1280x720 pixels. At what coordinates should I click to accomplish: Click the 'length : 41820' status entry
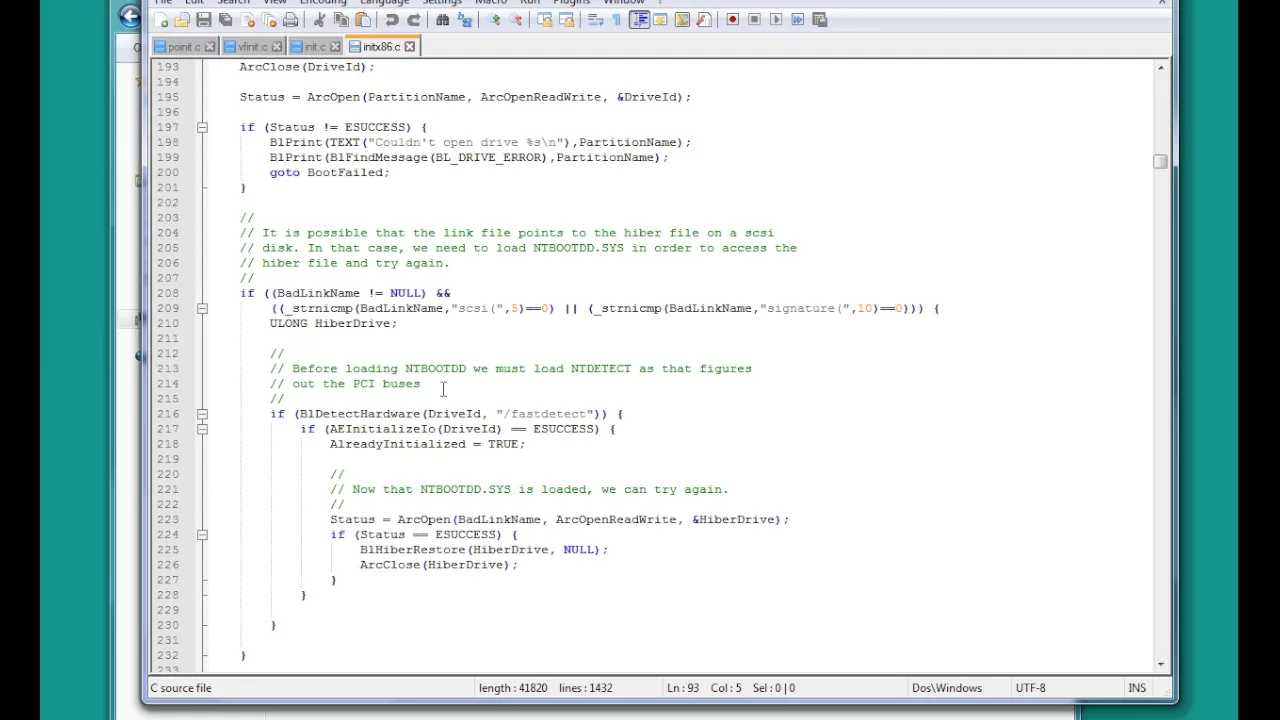[513, 688]
